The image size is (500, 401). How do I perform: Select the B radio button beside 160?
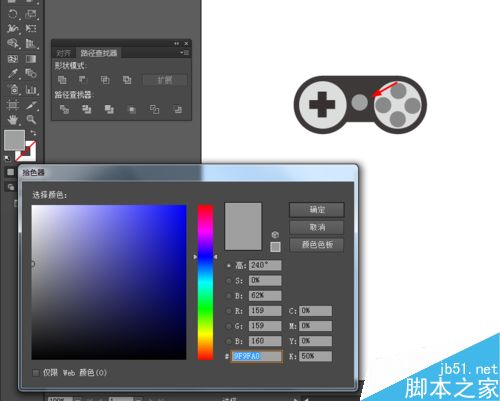[229, 342]
